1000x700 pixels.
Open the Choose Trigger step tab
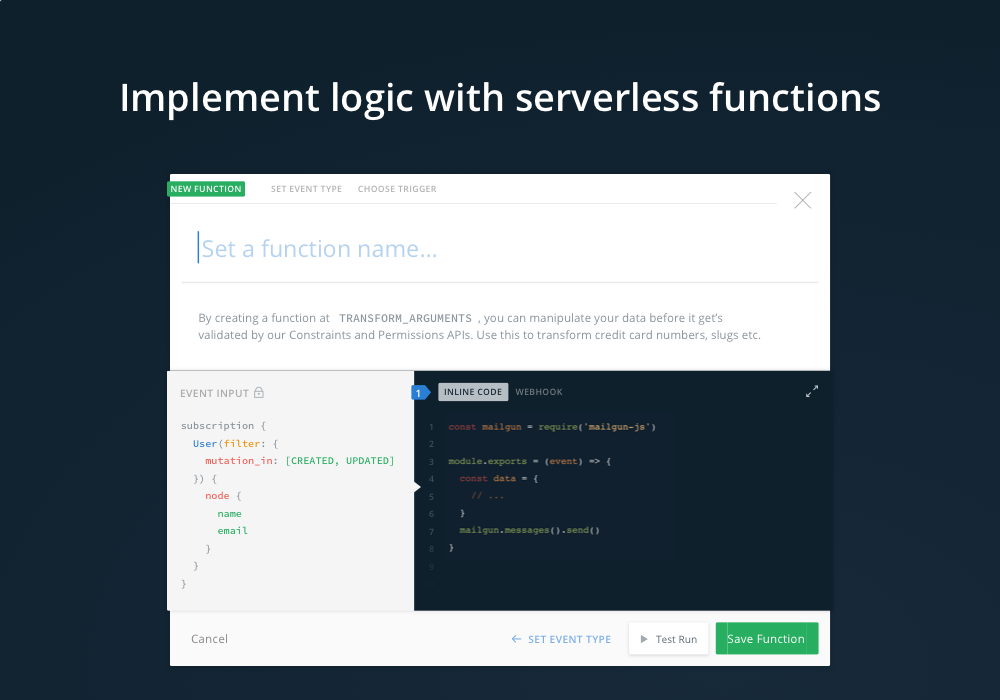coord(397,189)
